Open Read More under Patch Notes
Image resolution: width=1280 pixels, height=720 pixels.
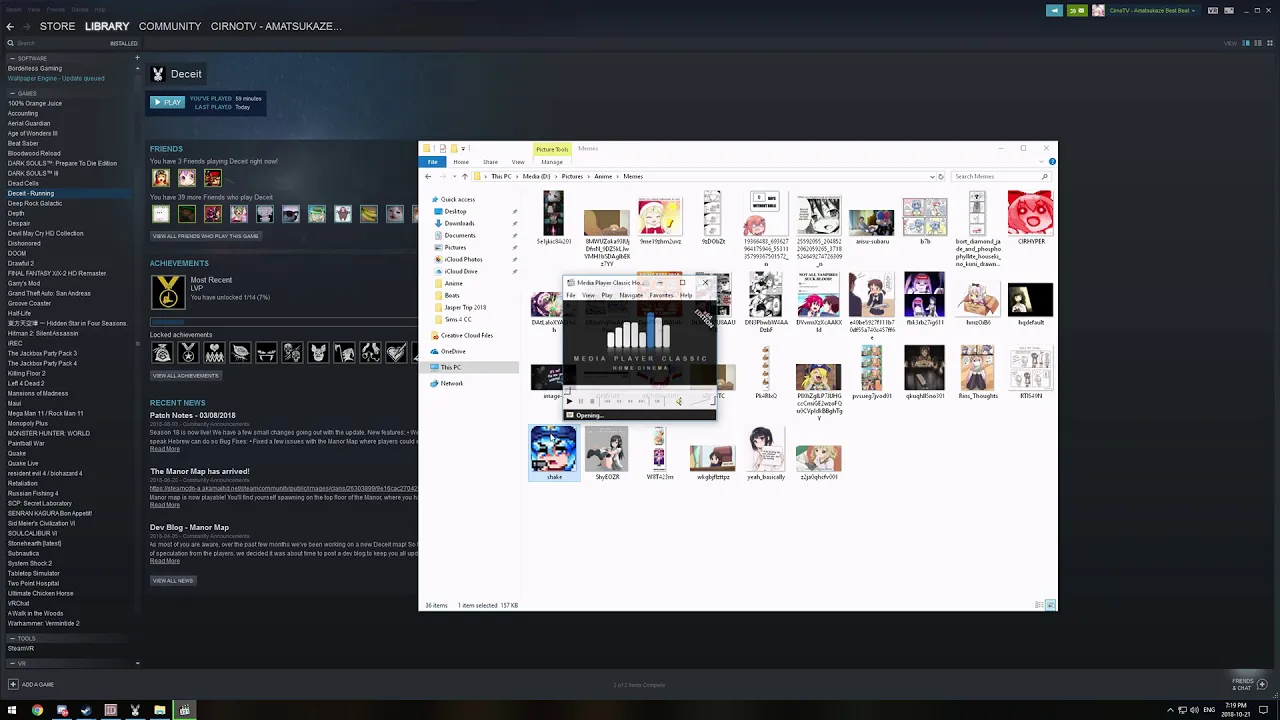point(165,449)
